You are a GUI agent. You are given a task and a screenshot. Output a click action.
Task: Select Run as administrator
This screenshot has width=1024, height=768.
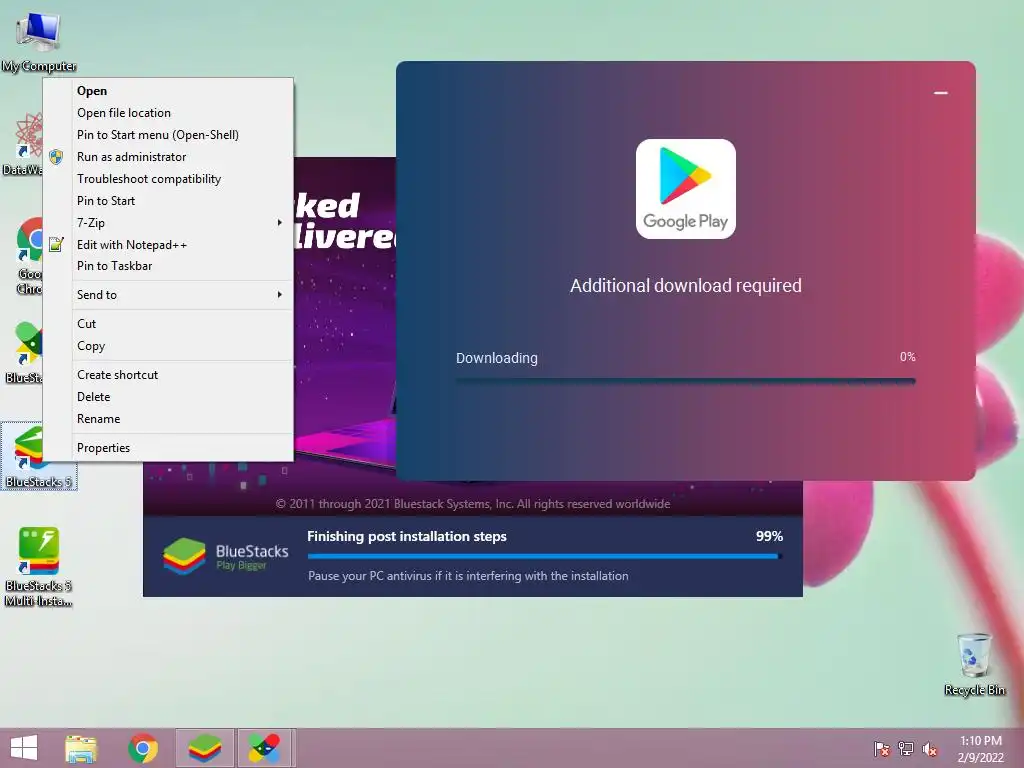168,157
